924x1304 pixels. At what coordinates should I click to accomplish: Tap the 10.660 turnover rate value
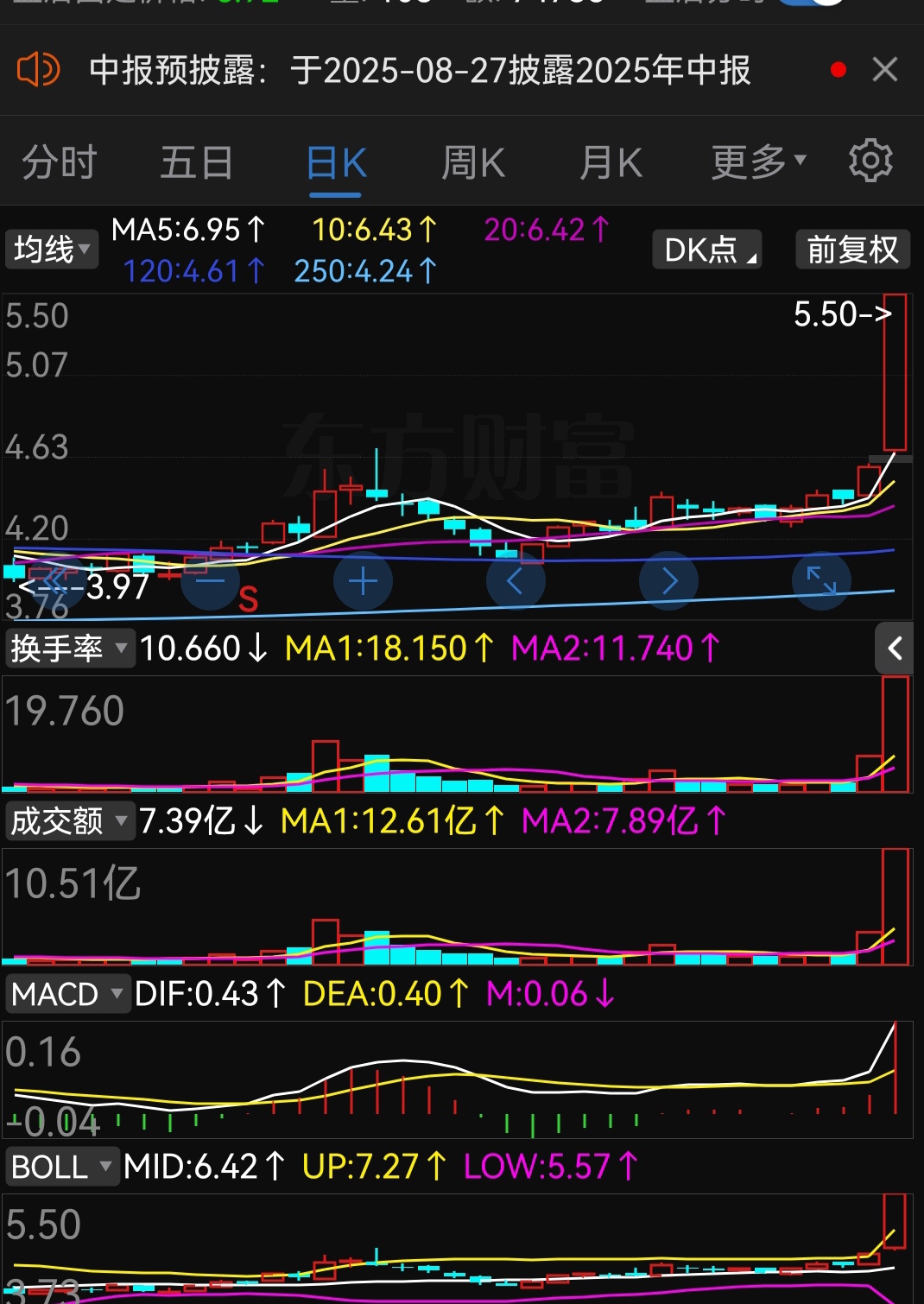tap(204, 649)
